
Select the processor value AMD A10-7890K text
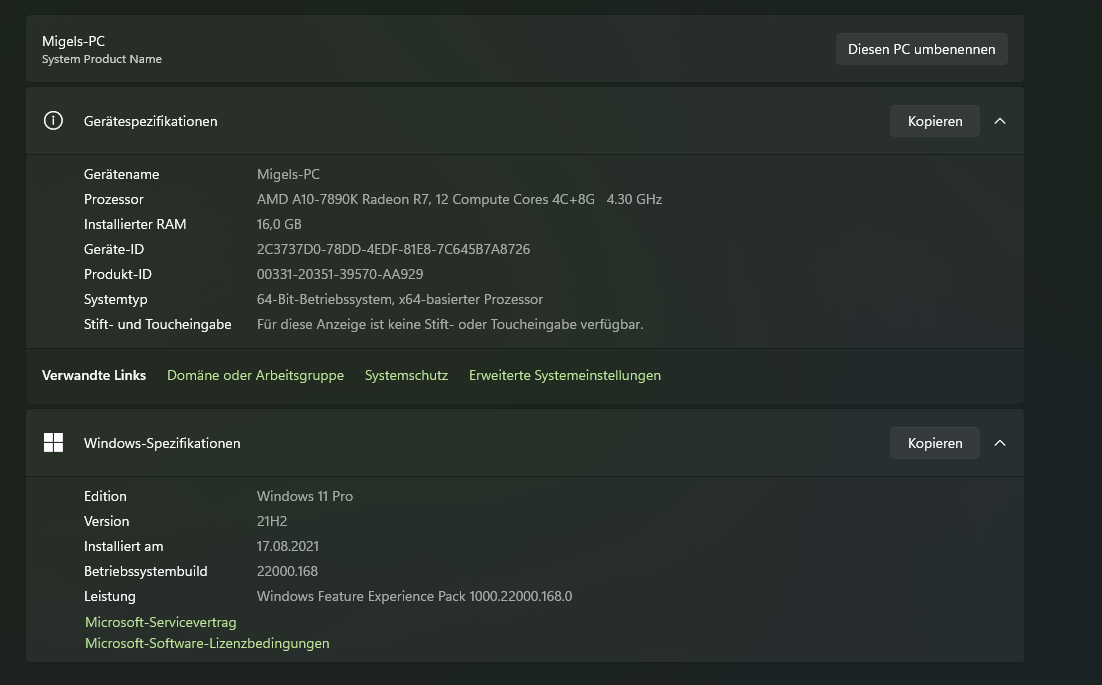tap(459, 199)
